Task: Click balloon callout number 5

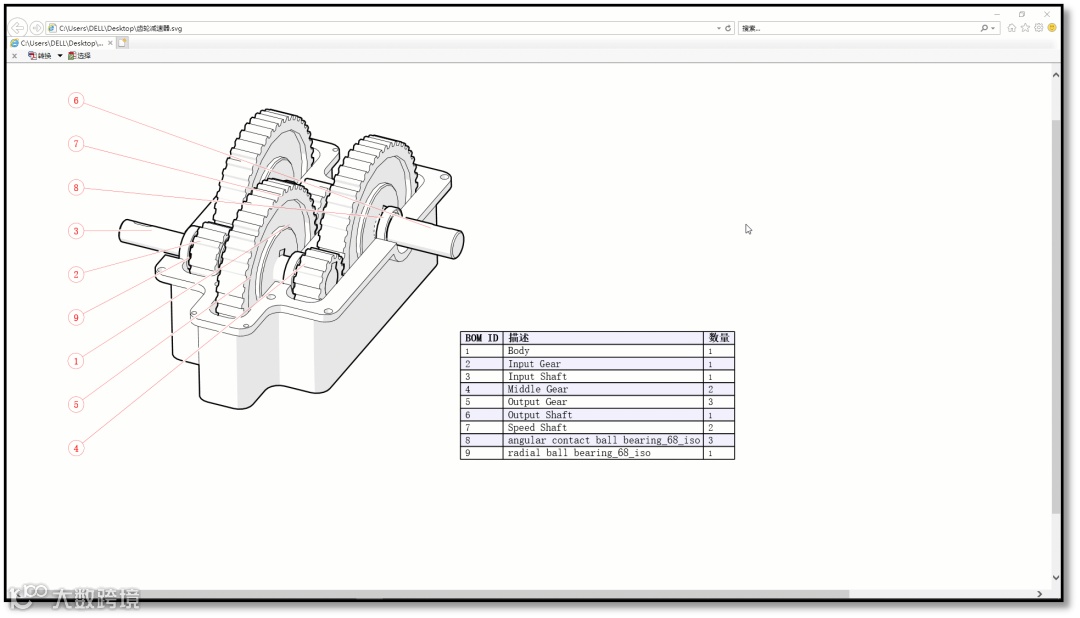Action: (x=76, y=404)
